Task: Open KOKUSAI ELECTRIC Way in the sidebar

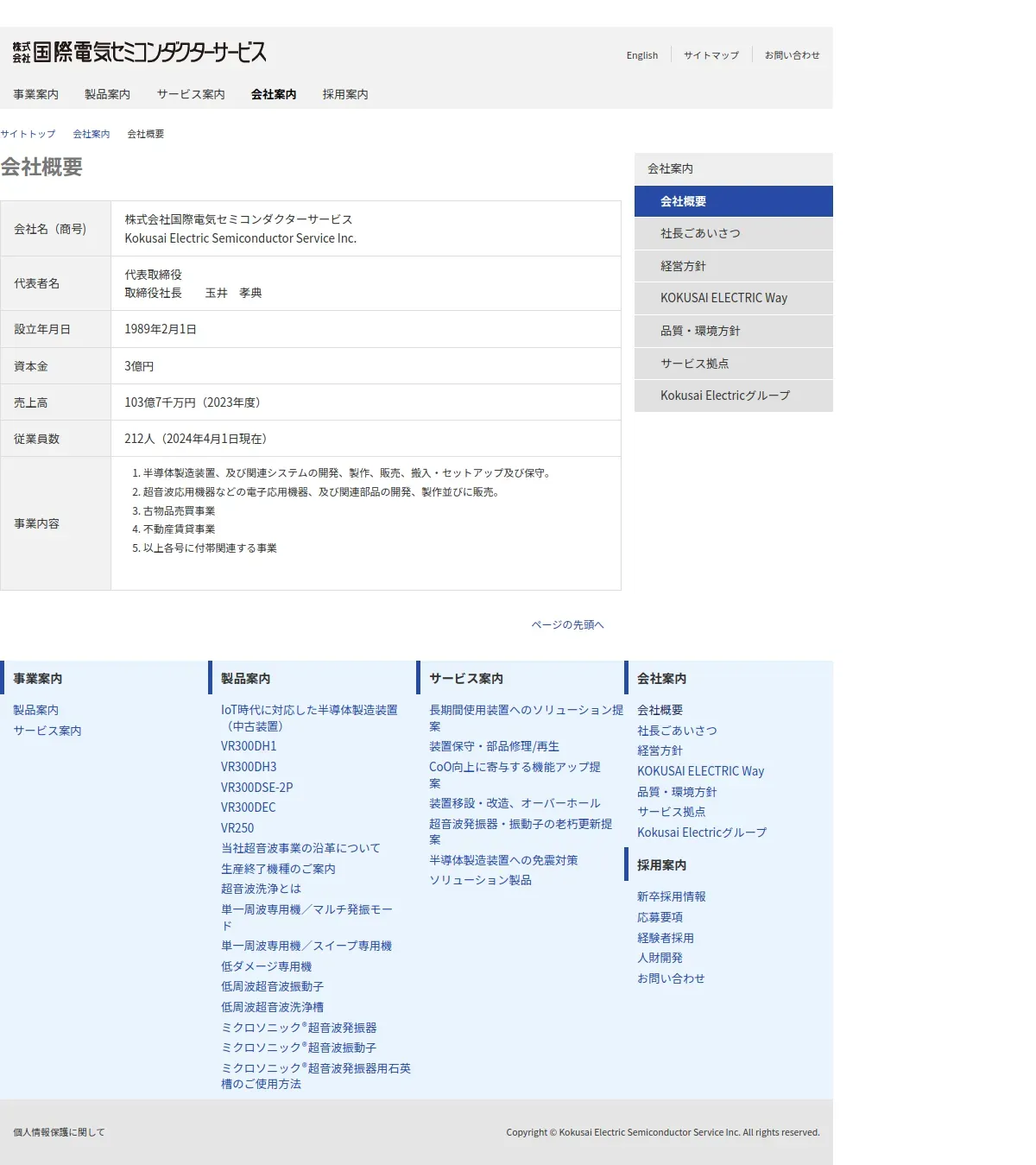Action: 734,298
